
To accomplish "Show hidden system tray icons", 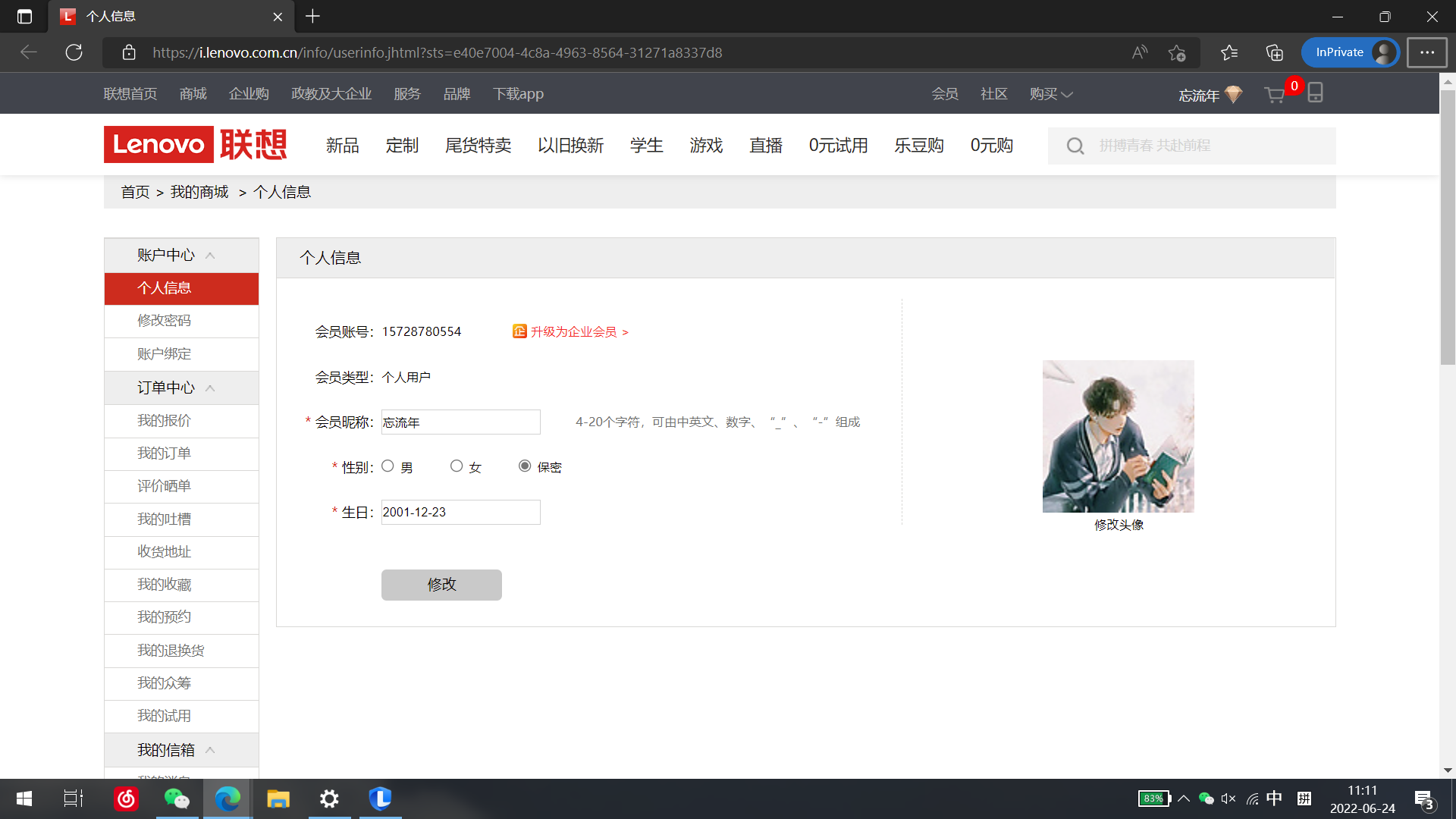I will [x=1184, y=799].
